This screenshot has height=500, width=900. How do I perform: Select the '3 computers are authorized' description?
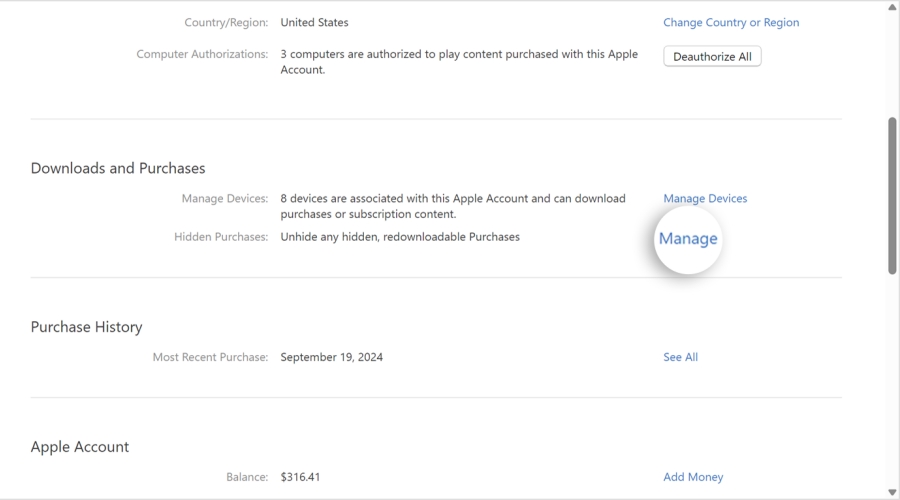point(459,61)
